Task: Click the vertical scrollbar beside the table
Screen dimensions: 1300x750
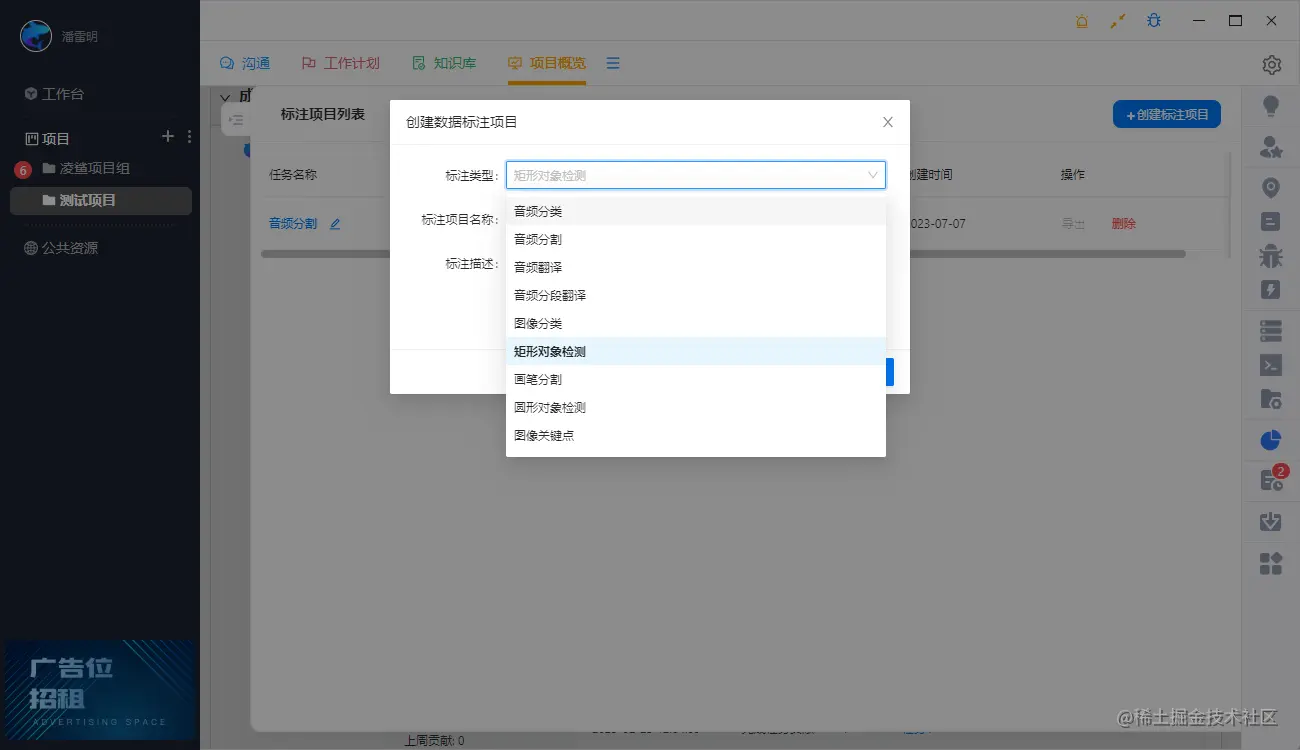Action: coord(1230,205)
